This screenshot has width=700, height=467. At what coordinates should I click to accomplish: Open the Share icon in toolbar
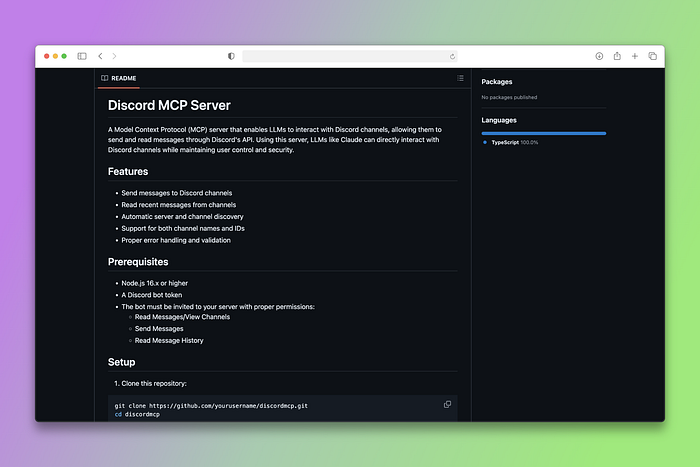click(617, 56)
